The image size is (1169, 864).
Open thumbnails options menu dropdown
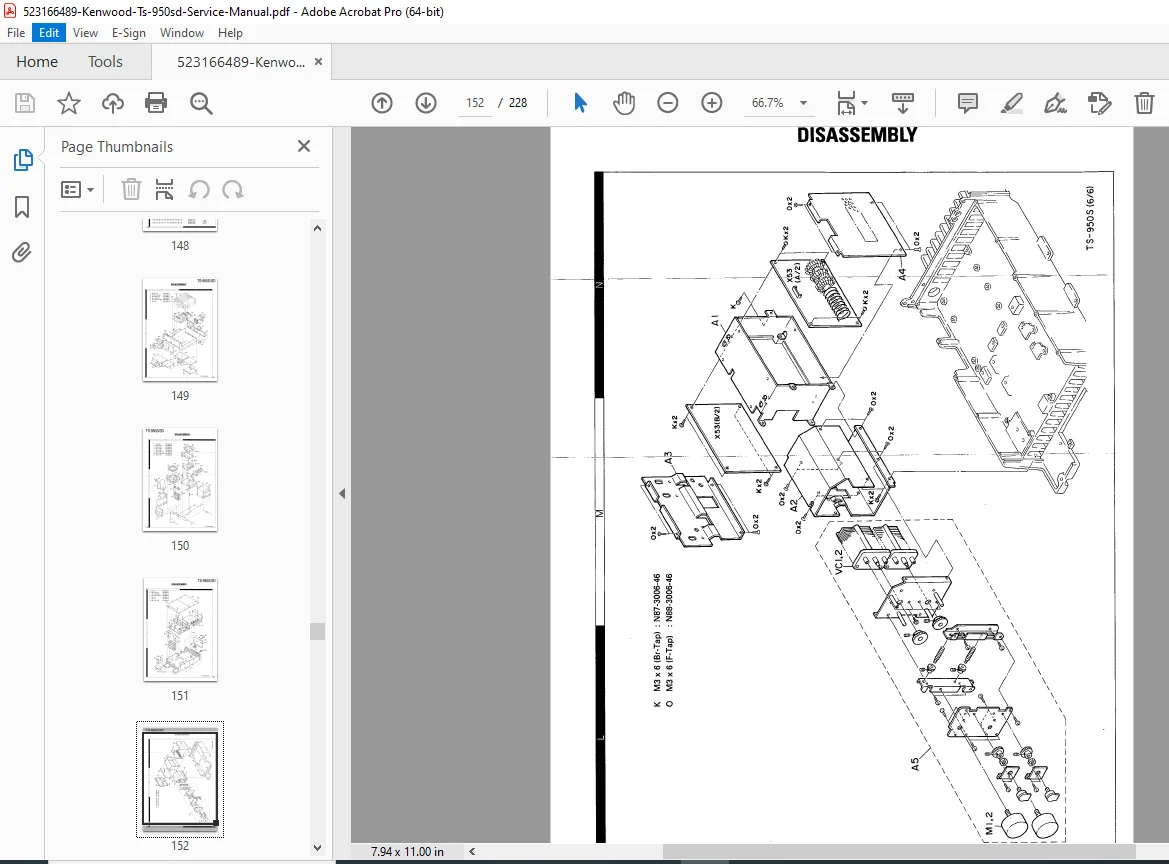click(x=78, y=190)
